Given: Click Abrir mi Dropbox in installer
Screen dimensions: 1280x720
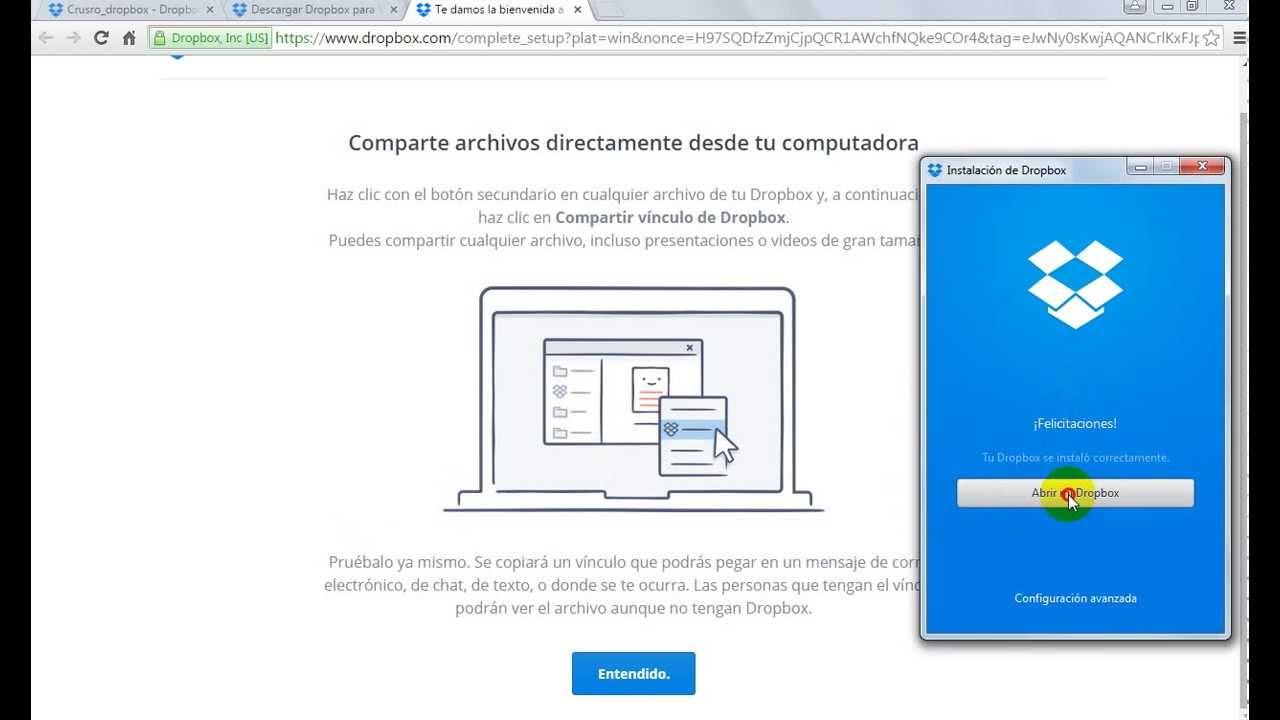Looking at the screenshot, I should (1075, 493).
